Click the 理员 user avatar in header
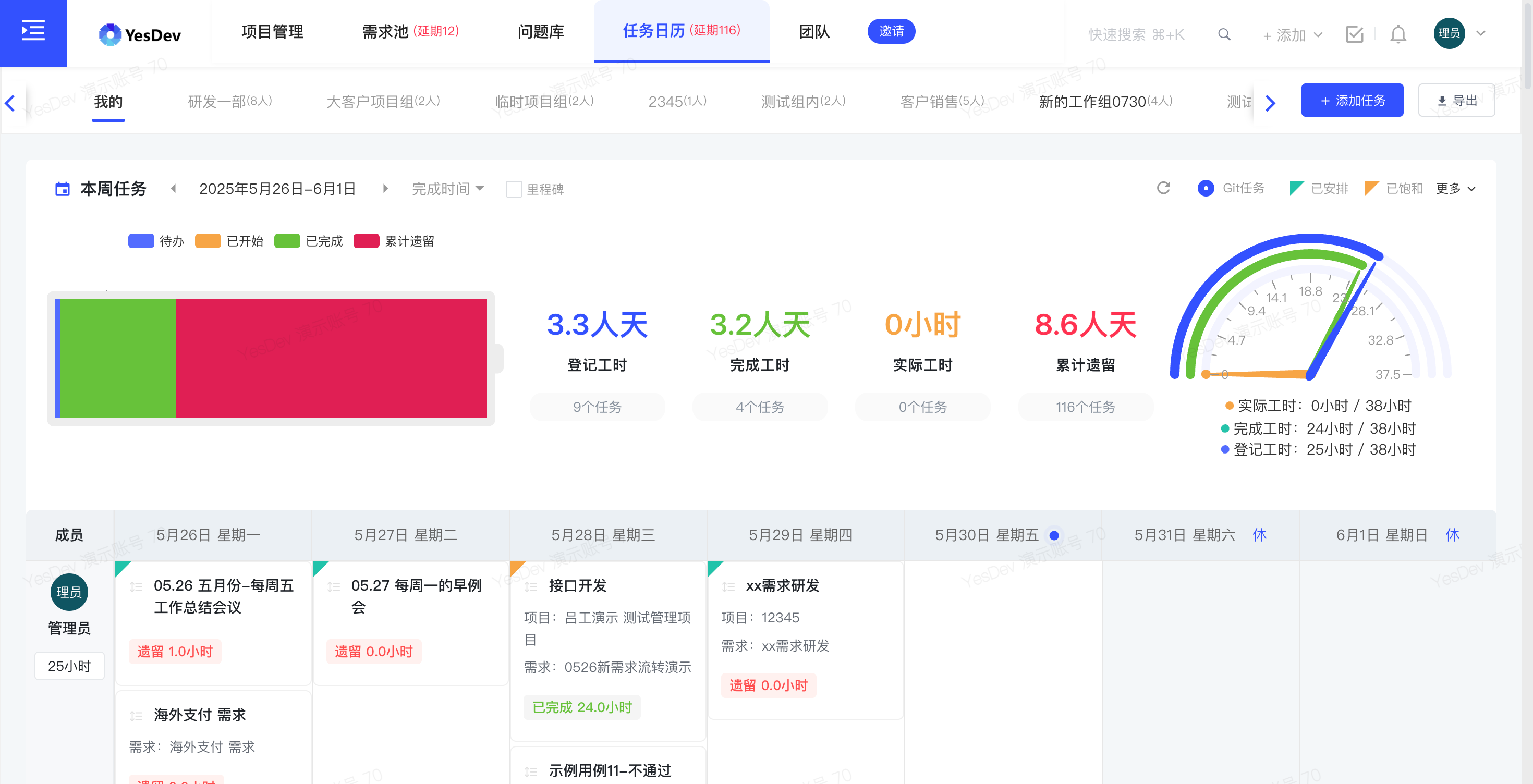1533x784 pixels. pyautogui.click(x=1449, y=33)
